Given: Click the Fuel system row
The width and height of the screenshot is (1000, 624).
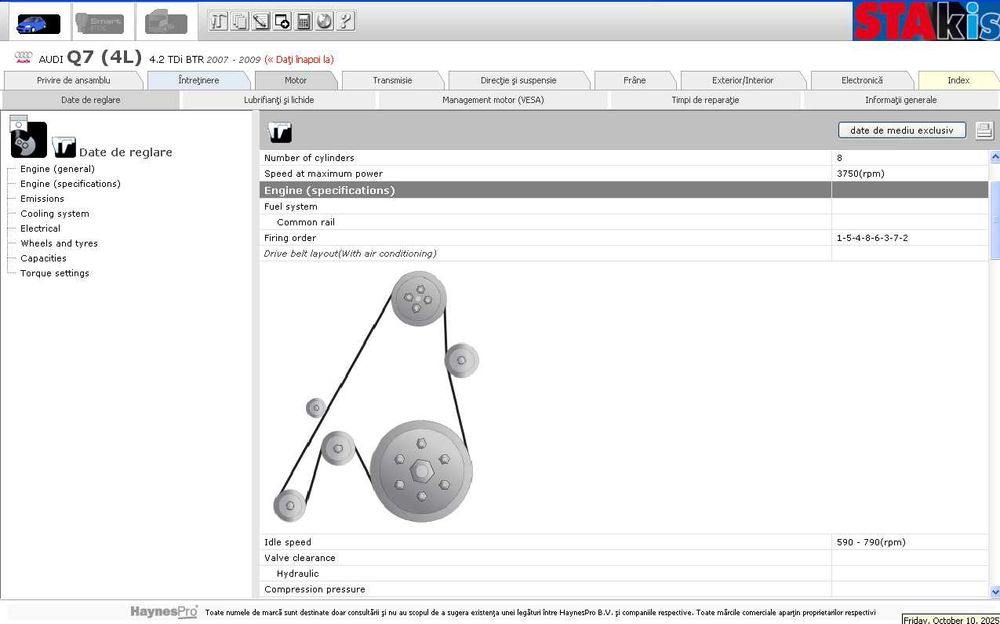Looking at the screenshot, I should point(624,207).
